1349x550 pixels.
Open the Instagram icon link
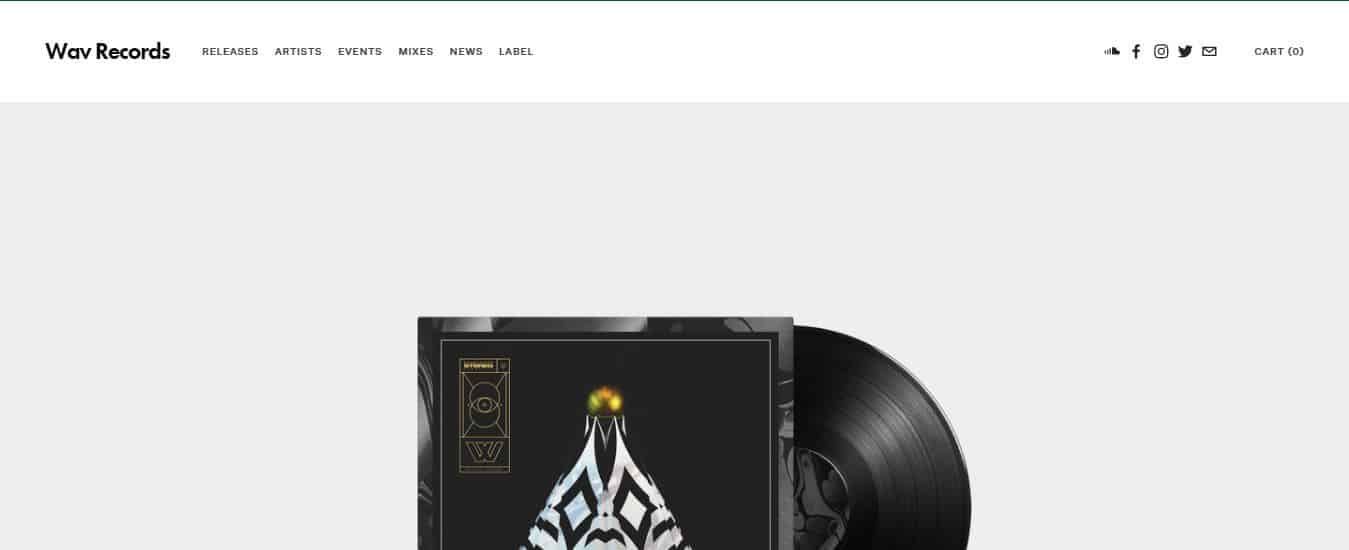coord(1161,51)
